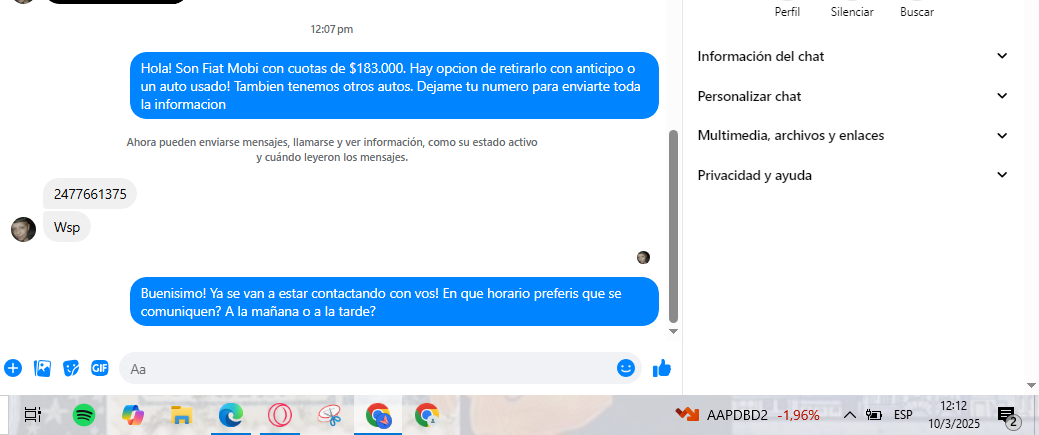Expand Información del chat section
1039x435 pixels.
[x=852, y=56]
